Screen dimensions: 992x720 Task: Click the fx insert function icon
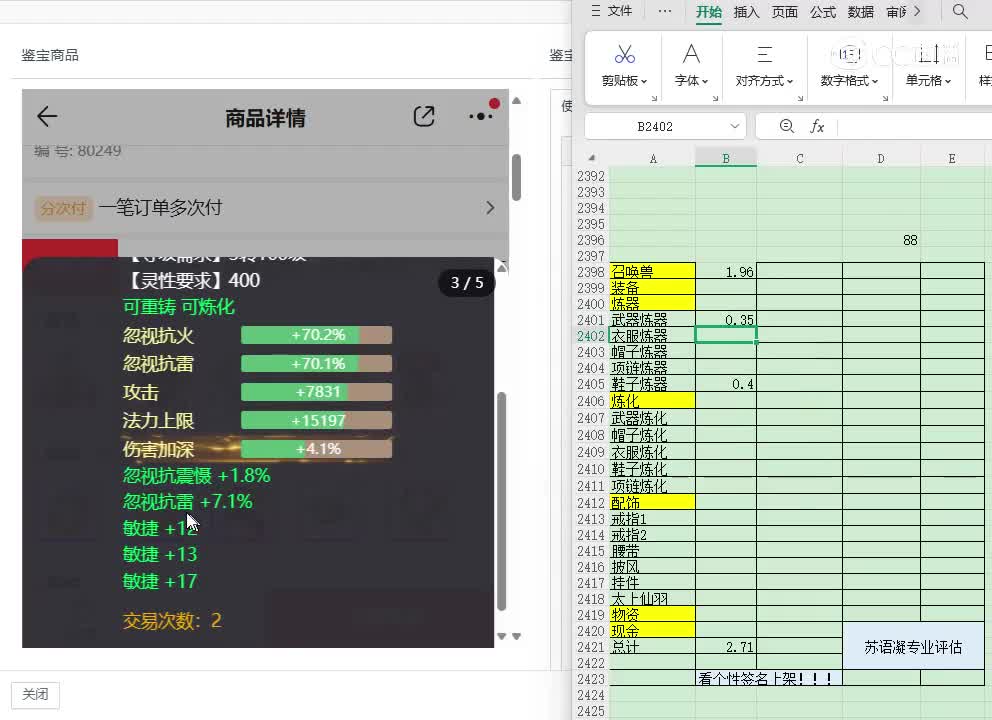(817, 127)
